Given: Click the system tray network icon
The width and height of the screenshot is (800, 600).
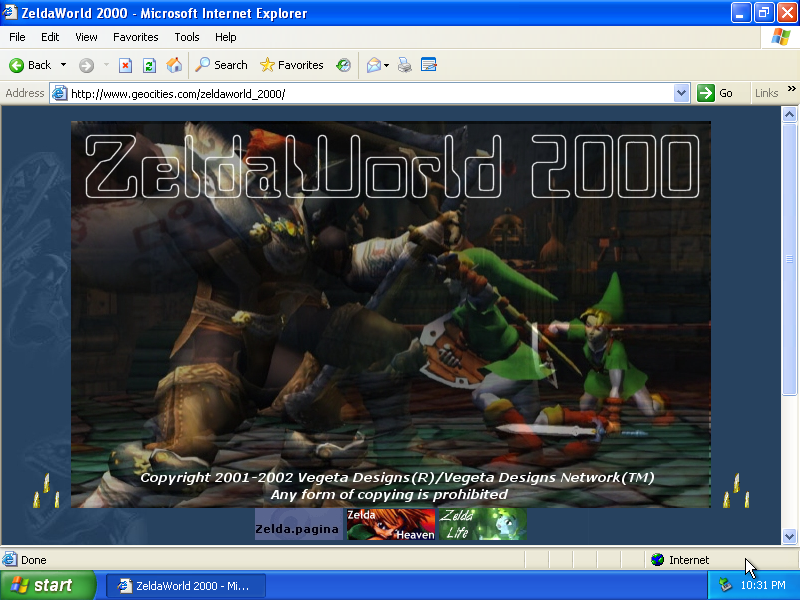Looking at the screenshot, I should point(725,585).
